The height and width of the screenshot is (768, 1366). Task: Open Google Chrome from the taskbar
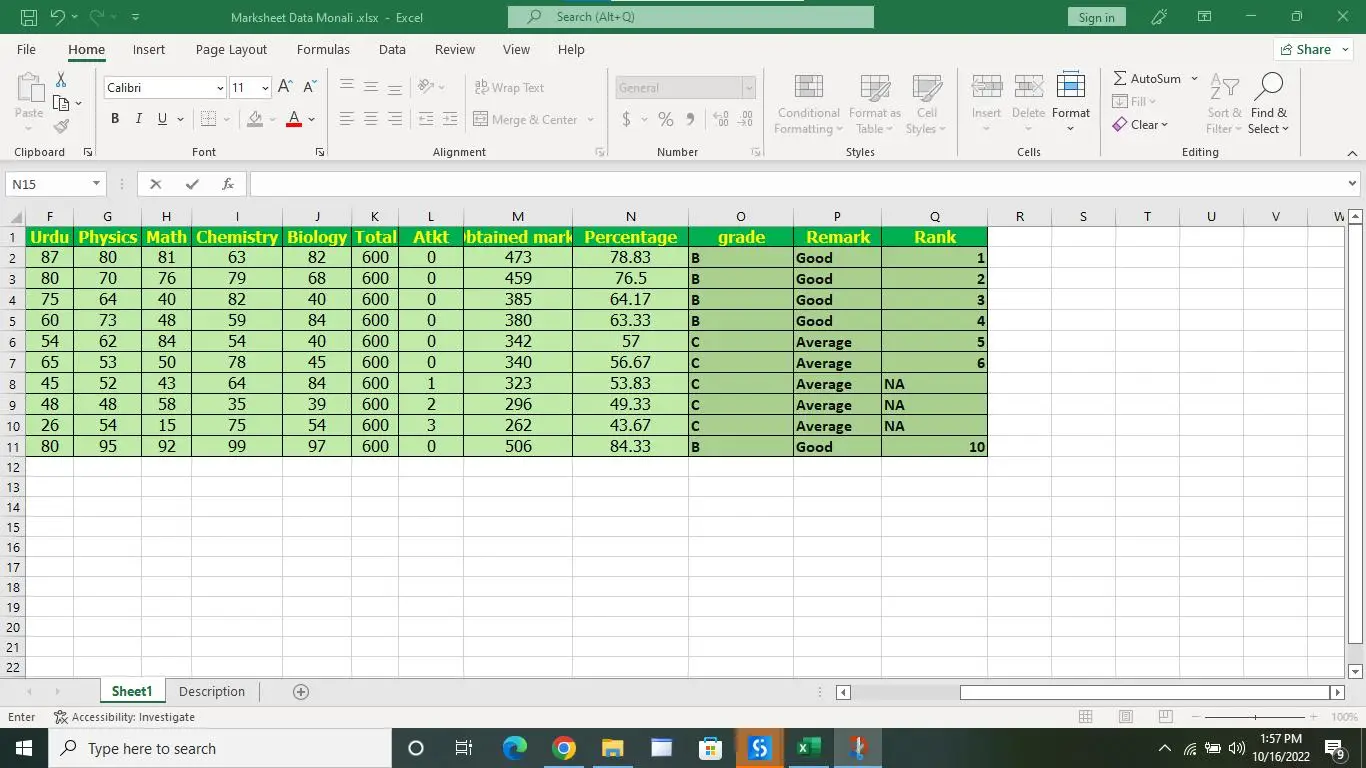pos(564,748)
